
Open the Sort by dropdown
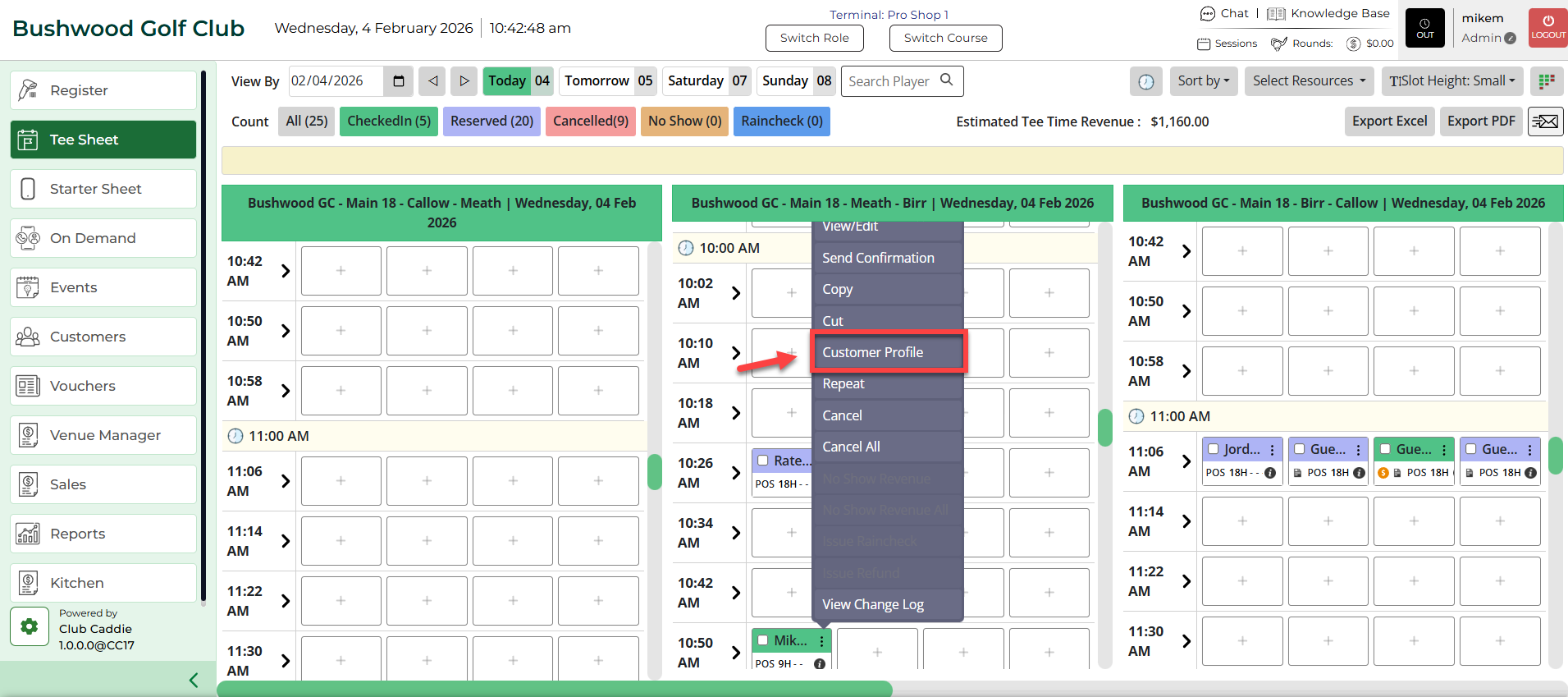tap(1203, 81)
